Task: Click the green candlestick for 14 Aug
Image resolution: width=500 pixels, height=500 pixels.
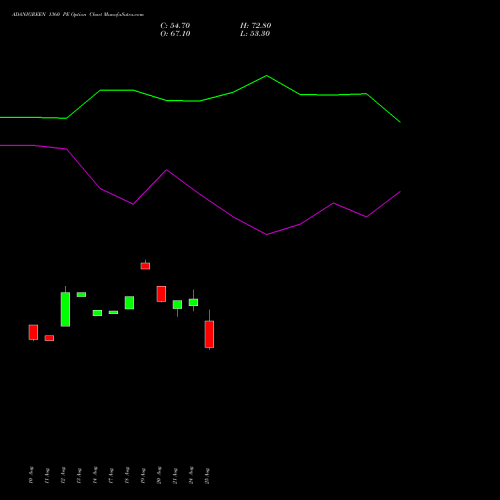Action: [97, 313]
